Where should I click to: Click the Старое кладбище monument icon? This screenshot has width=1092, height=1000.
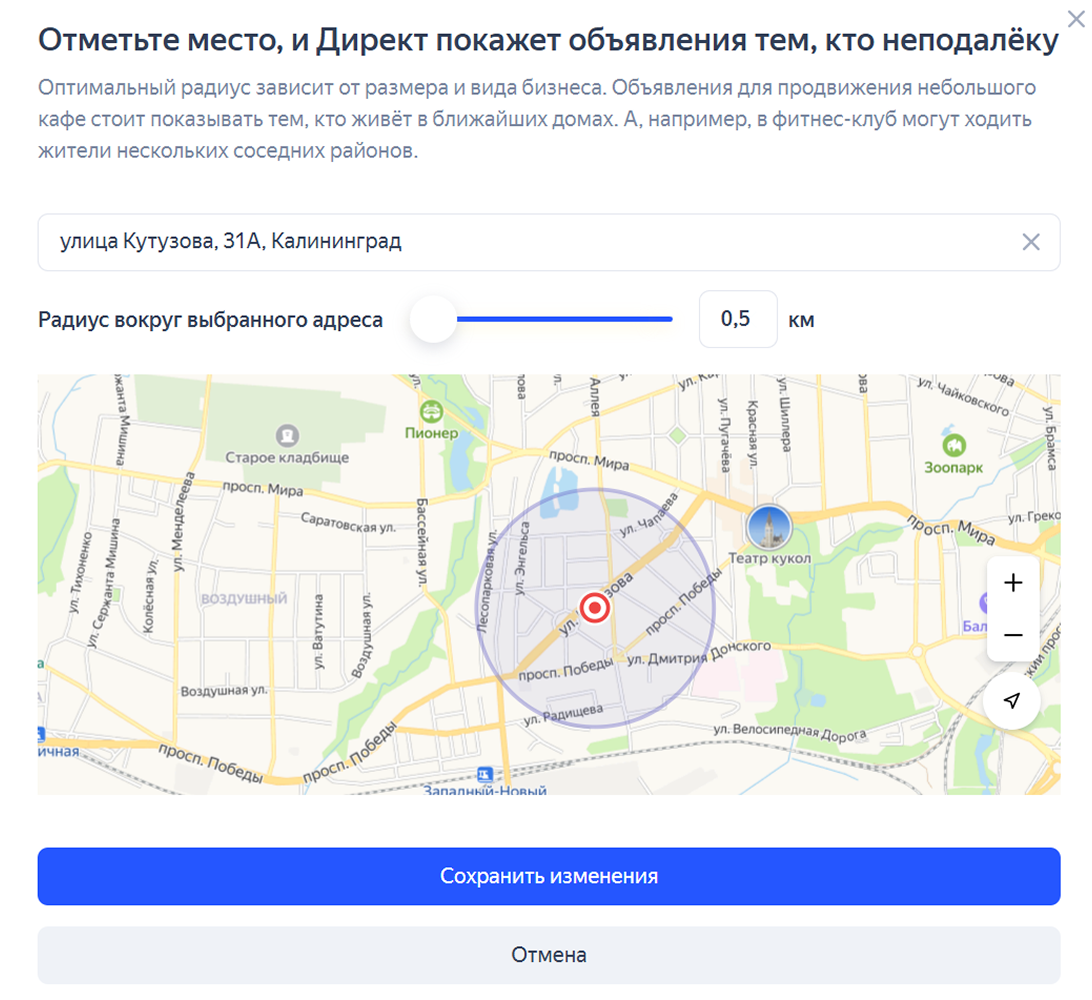click(289, 433)
